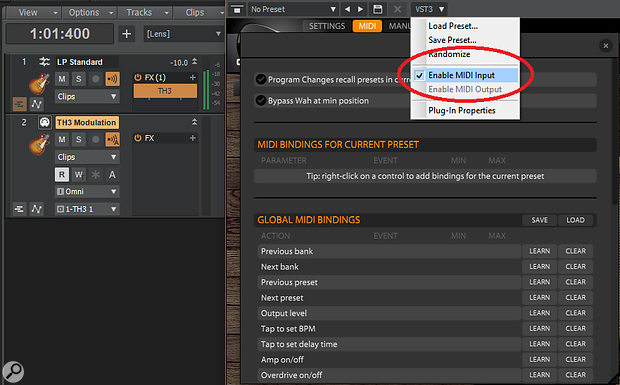
Task: Click the plus button beside time display
Action: click(x=127, y=34)
